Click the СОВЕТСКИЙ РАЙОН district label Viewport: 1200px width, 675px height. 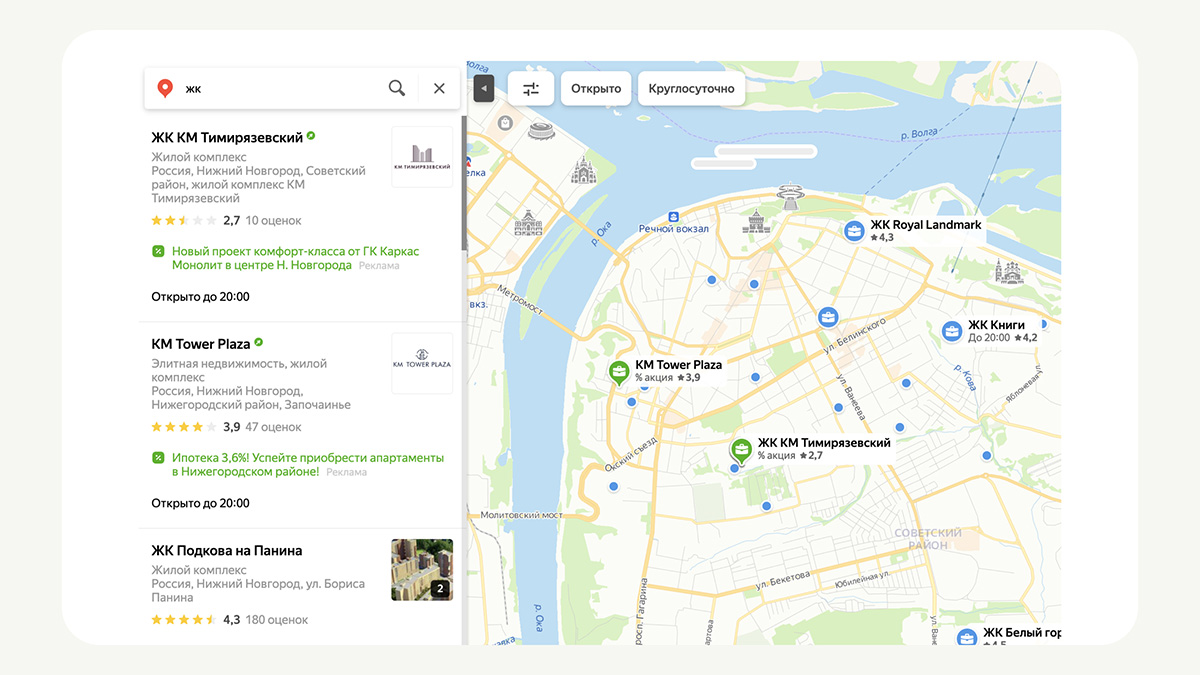coord(928,539)
